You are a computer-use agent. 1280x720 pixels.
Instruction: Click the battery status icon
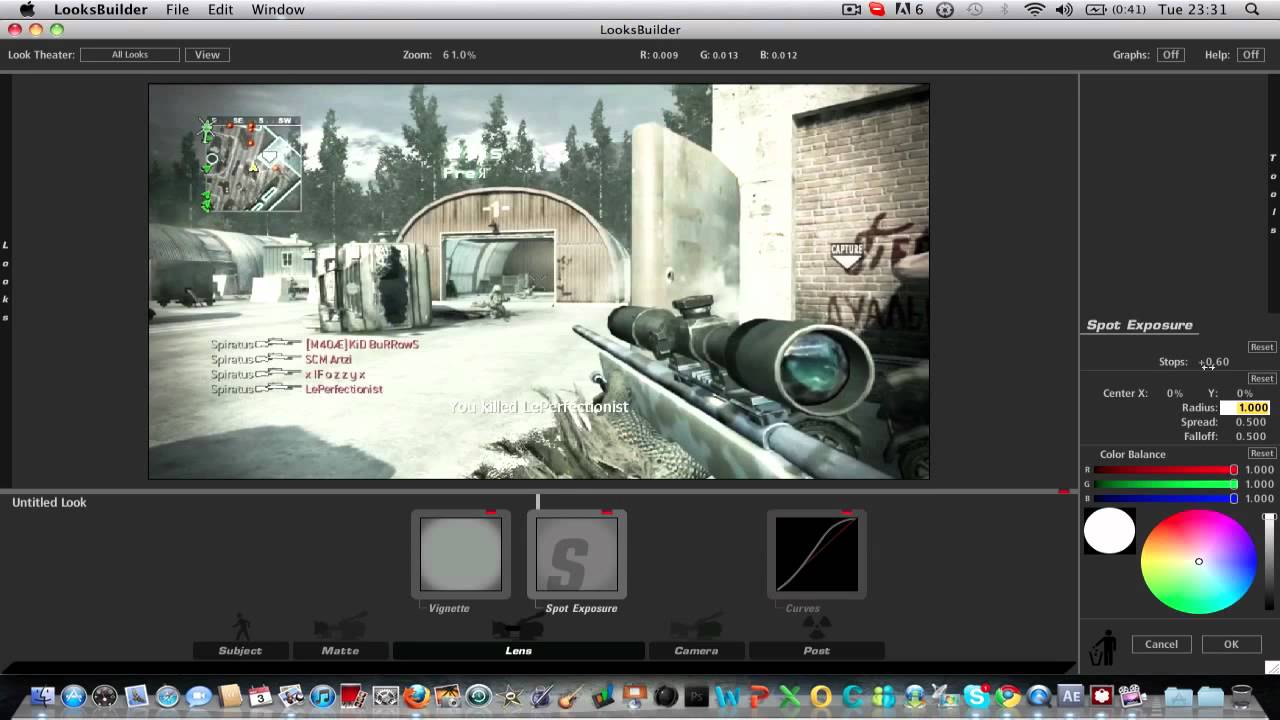coord(1096,10)
